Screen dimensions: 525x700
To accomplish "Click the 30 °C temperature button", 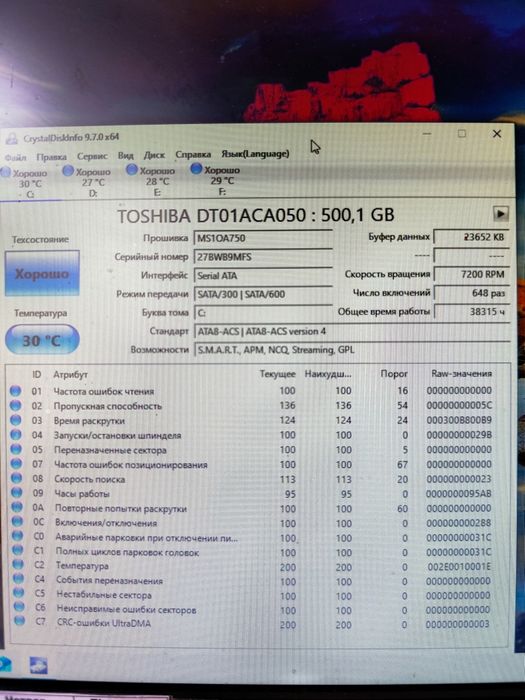I will (x=42, y=341).
